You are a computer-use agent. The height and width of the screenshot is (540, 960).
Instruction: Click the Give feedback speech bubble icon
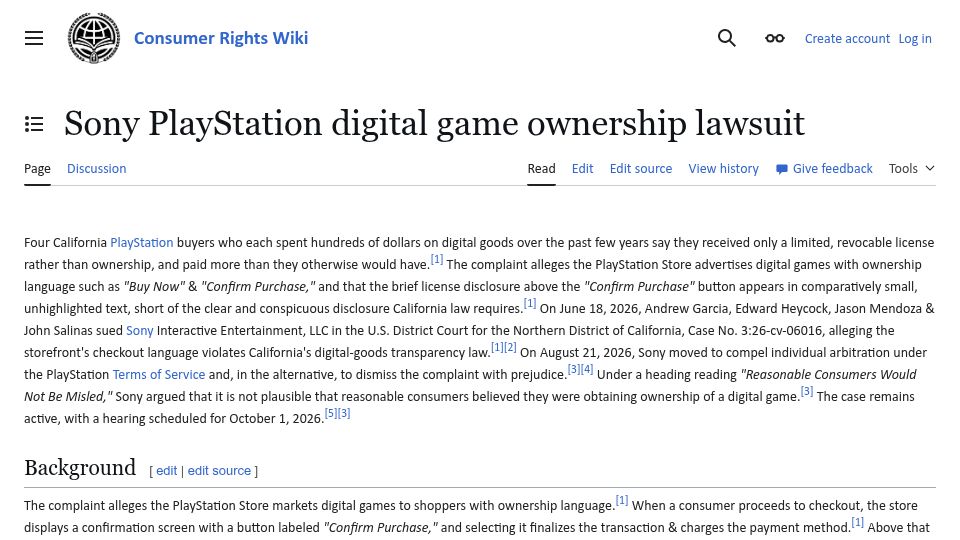[781, 169]
